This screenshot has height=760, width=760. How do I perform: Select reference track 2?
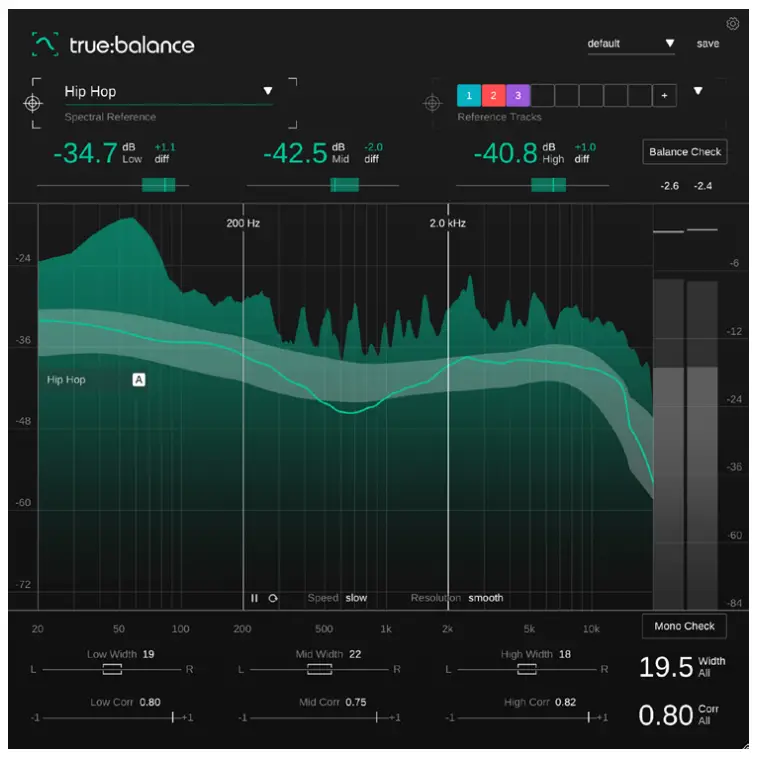pos(493,95)
